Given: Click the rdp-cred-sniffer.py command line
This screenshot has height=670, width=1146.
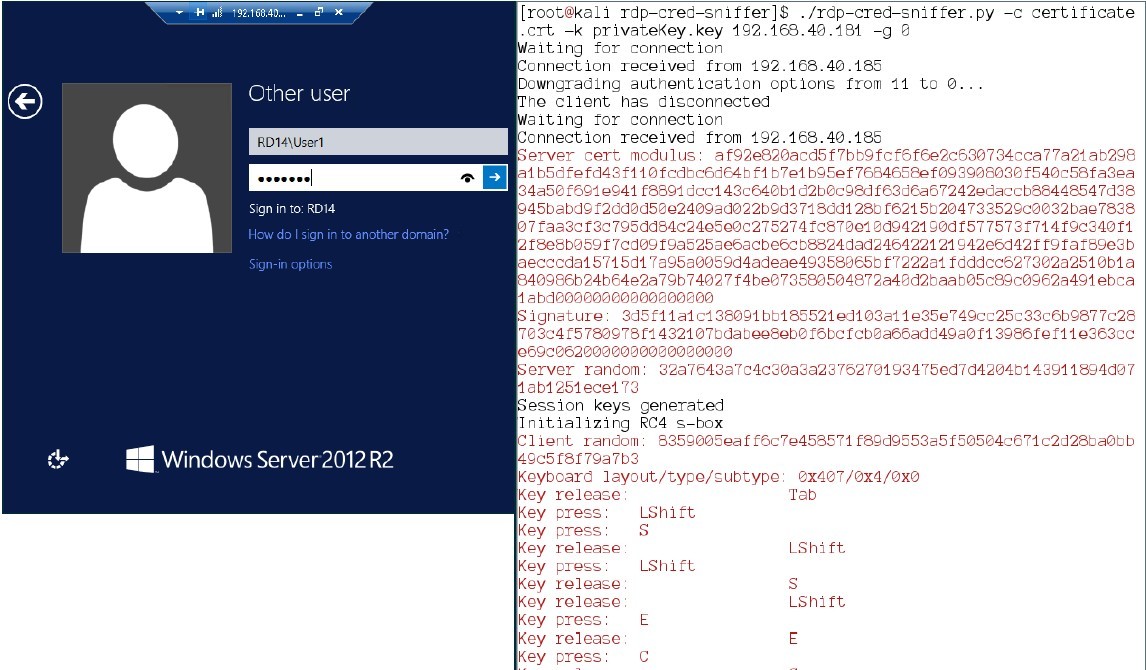Looking at the screenshot, I should (x=826, y=22).
